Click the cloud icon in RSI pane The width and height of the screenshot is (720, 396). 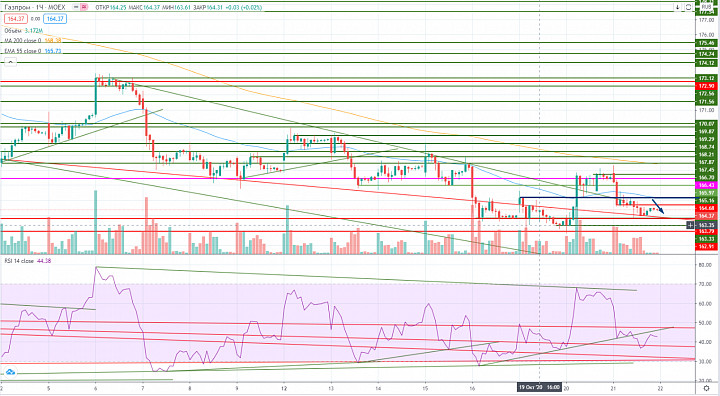pos(10,372)
